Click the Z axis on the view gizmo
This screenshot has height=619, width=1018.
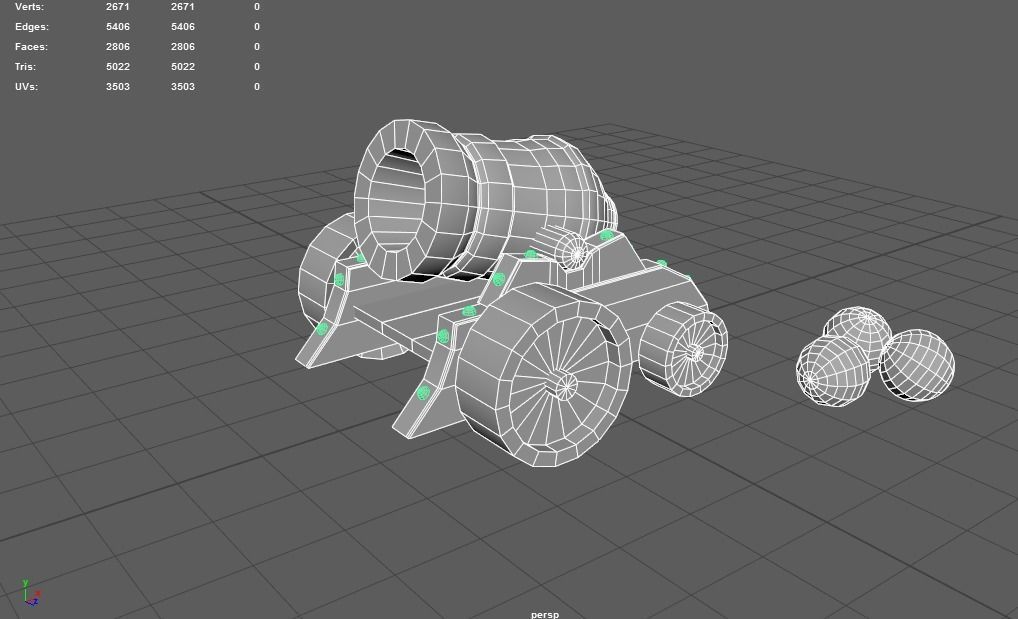pyautogui.click(x=35, y=602)
